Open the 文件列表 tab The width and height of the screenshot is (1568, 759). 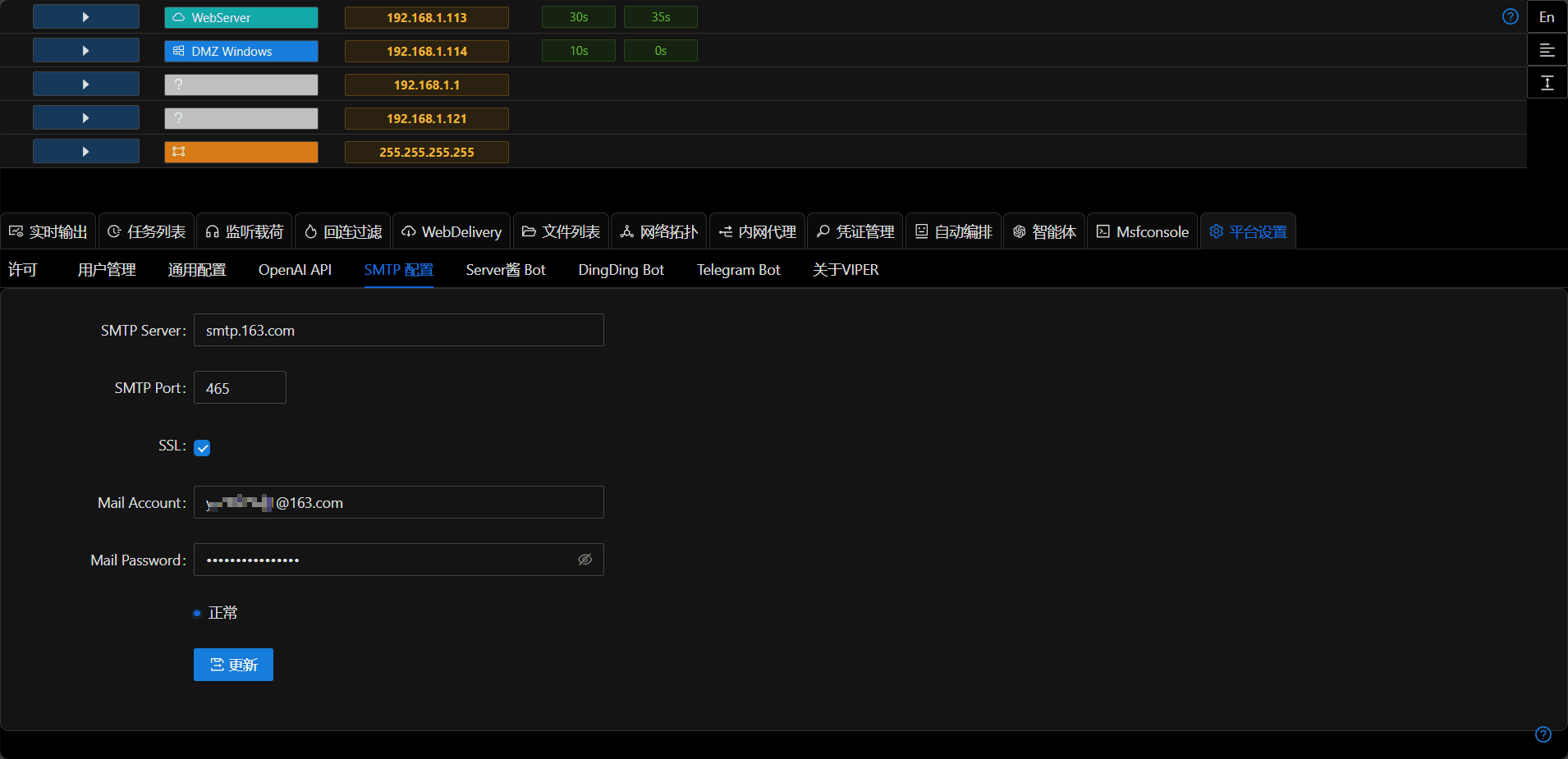(561, 231)
